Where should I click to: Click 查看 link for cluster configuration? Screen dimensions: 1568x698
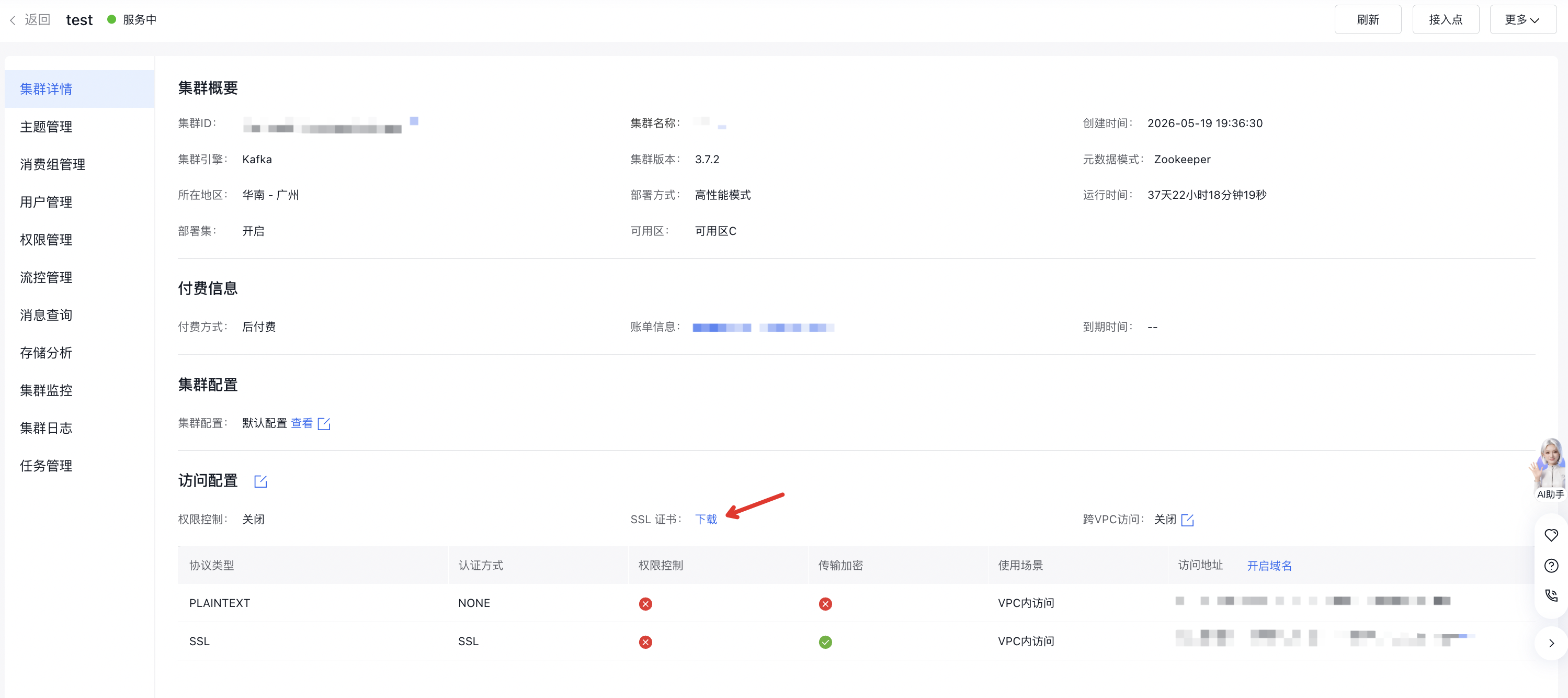pos(302,423)
